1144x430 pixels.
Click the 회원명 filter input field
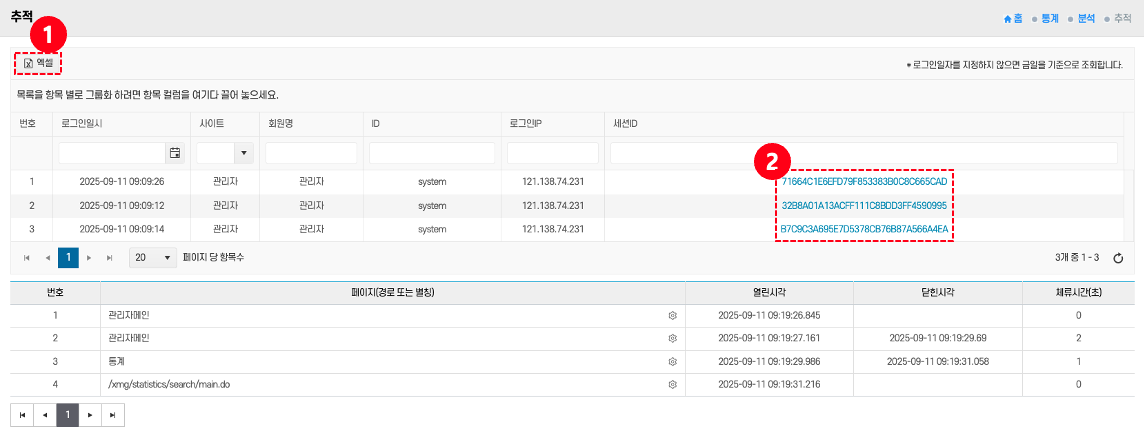click(310, 153)
